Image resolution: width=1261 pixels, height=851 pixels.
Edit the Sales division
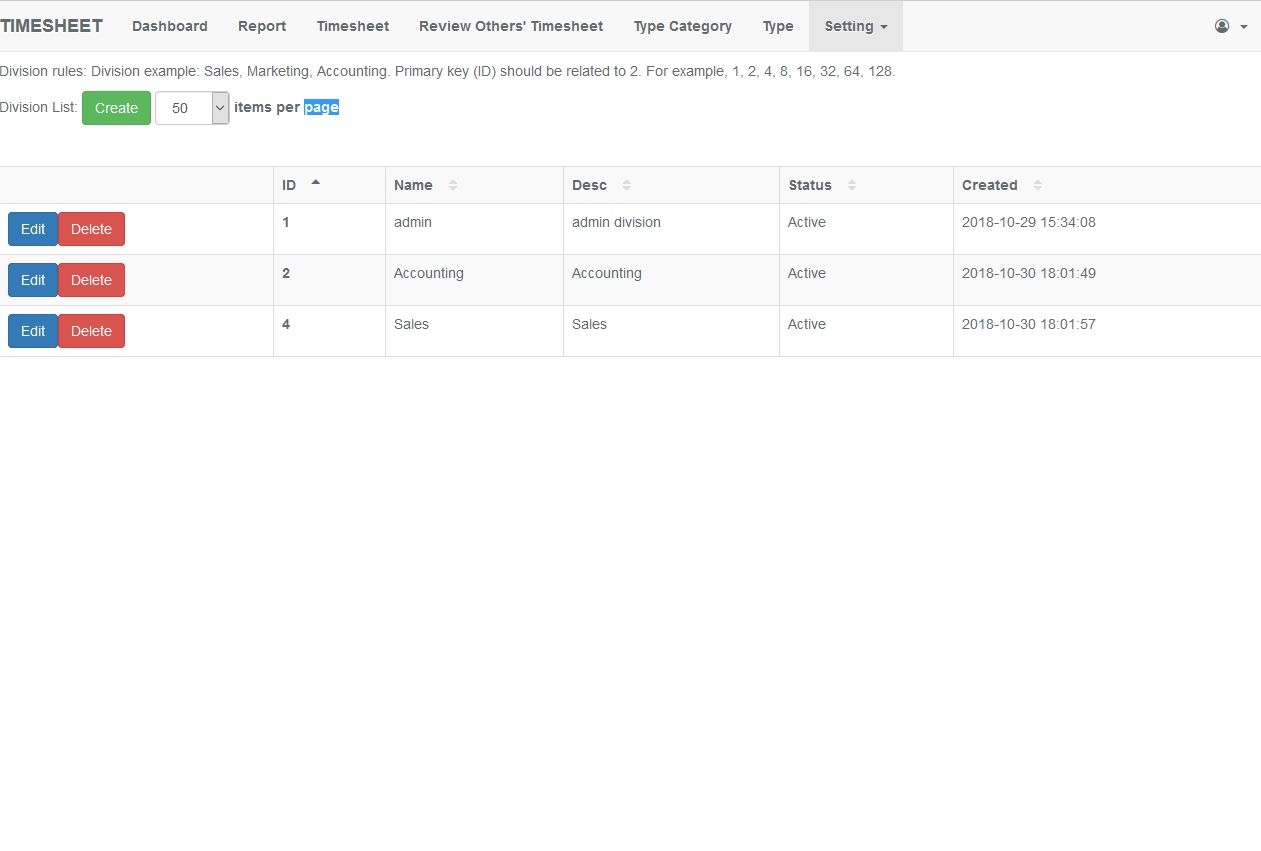(32, 331)
